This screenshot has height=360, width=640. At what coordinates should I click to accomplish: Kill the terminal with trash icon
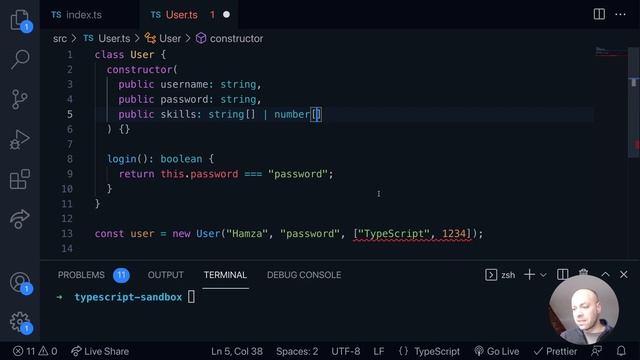tap(584, 273)
